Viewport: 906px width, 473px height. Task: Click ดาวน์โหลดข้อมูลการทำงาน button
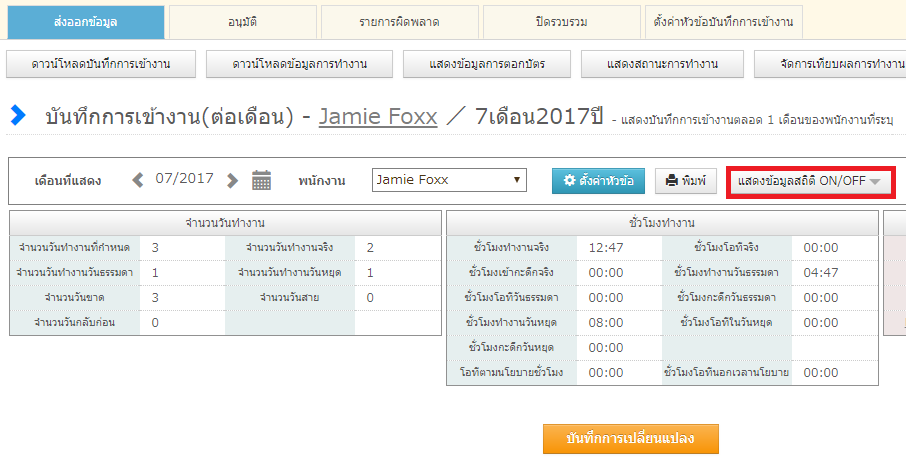[299, 64]
